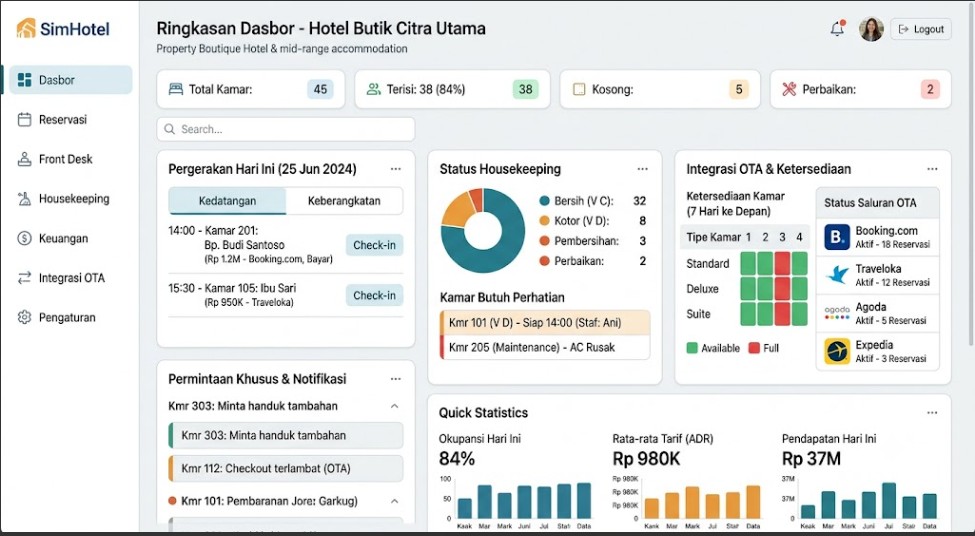Viewport: 975px width, 536px height.
Task: Open Status Housekeeping three-dot menu
Action: (x=642, y=169)
